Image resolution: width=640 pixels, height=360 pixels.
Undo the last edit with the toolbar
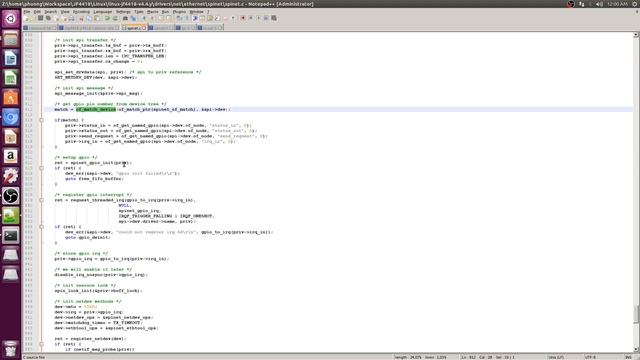coord(107,18)
